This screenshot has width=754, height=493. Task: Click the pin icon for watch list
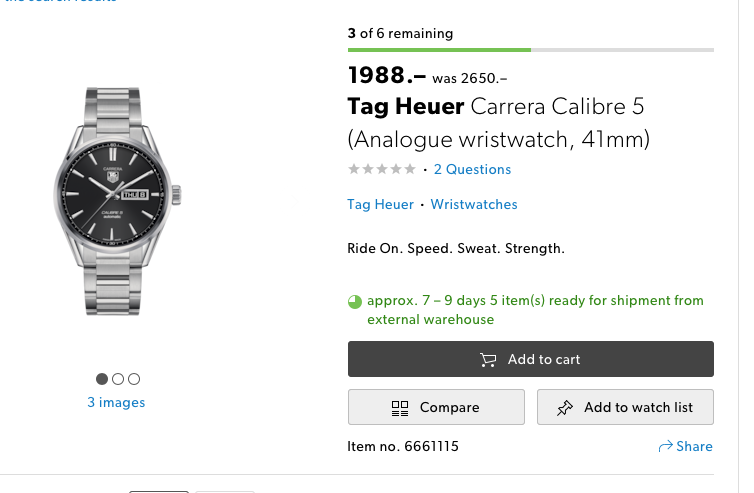(x=565, y=408)
